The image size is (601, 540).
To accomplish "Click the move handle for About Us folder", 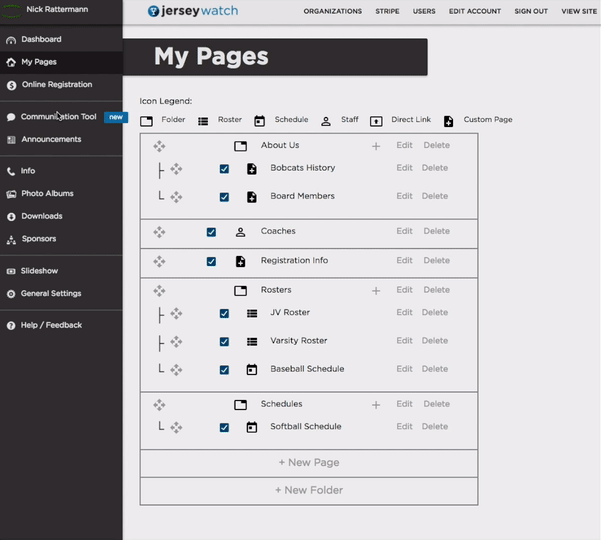I will (x=159, y=146).
